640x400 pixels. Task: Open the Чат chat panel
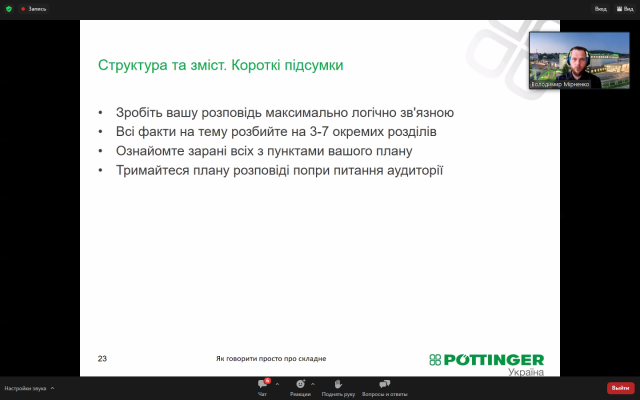pyautogui.click(x=263, y=388)
